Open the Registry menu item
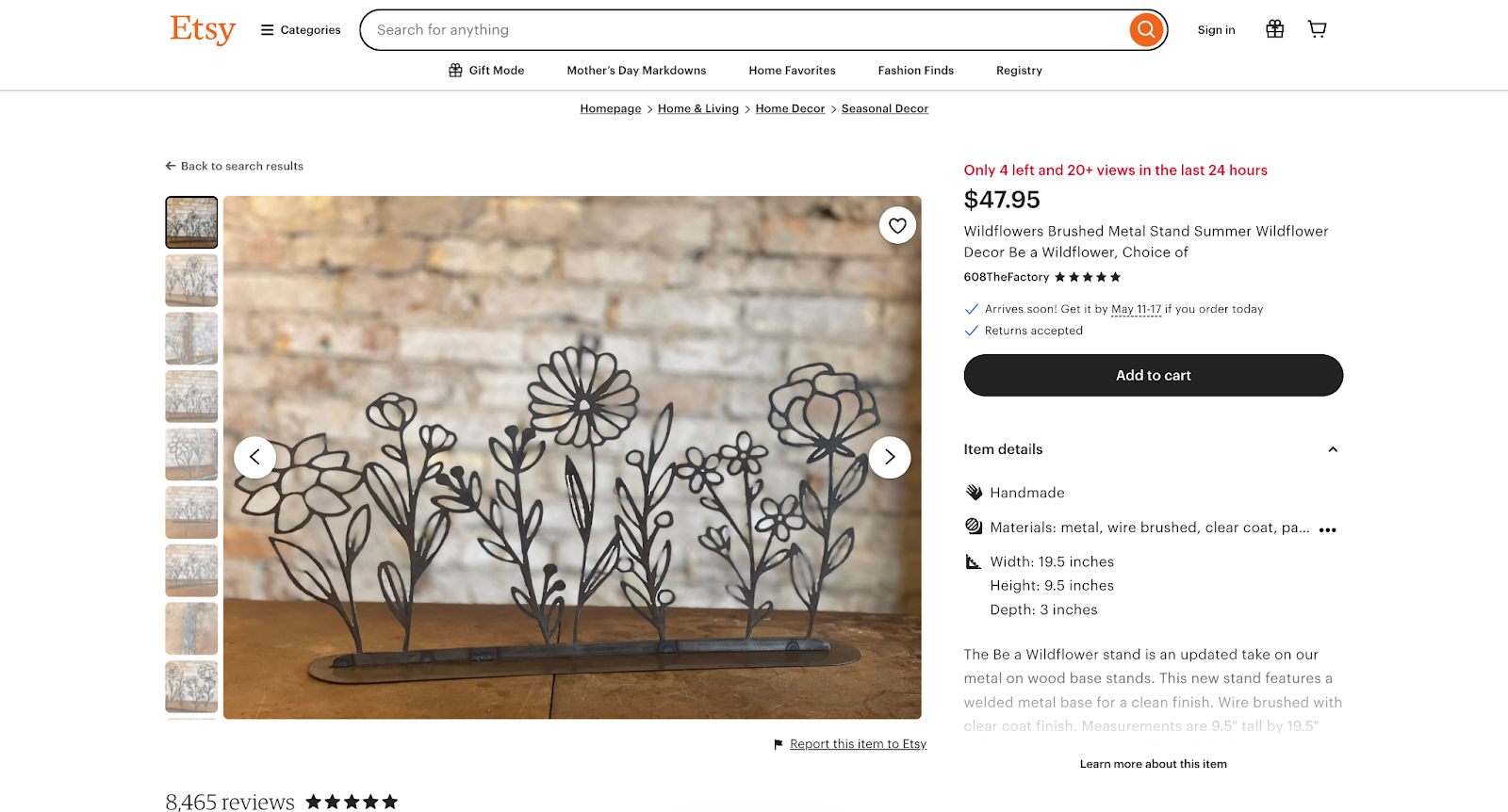The image size is (1508, 812). coord(1018,70)
